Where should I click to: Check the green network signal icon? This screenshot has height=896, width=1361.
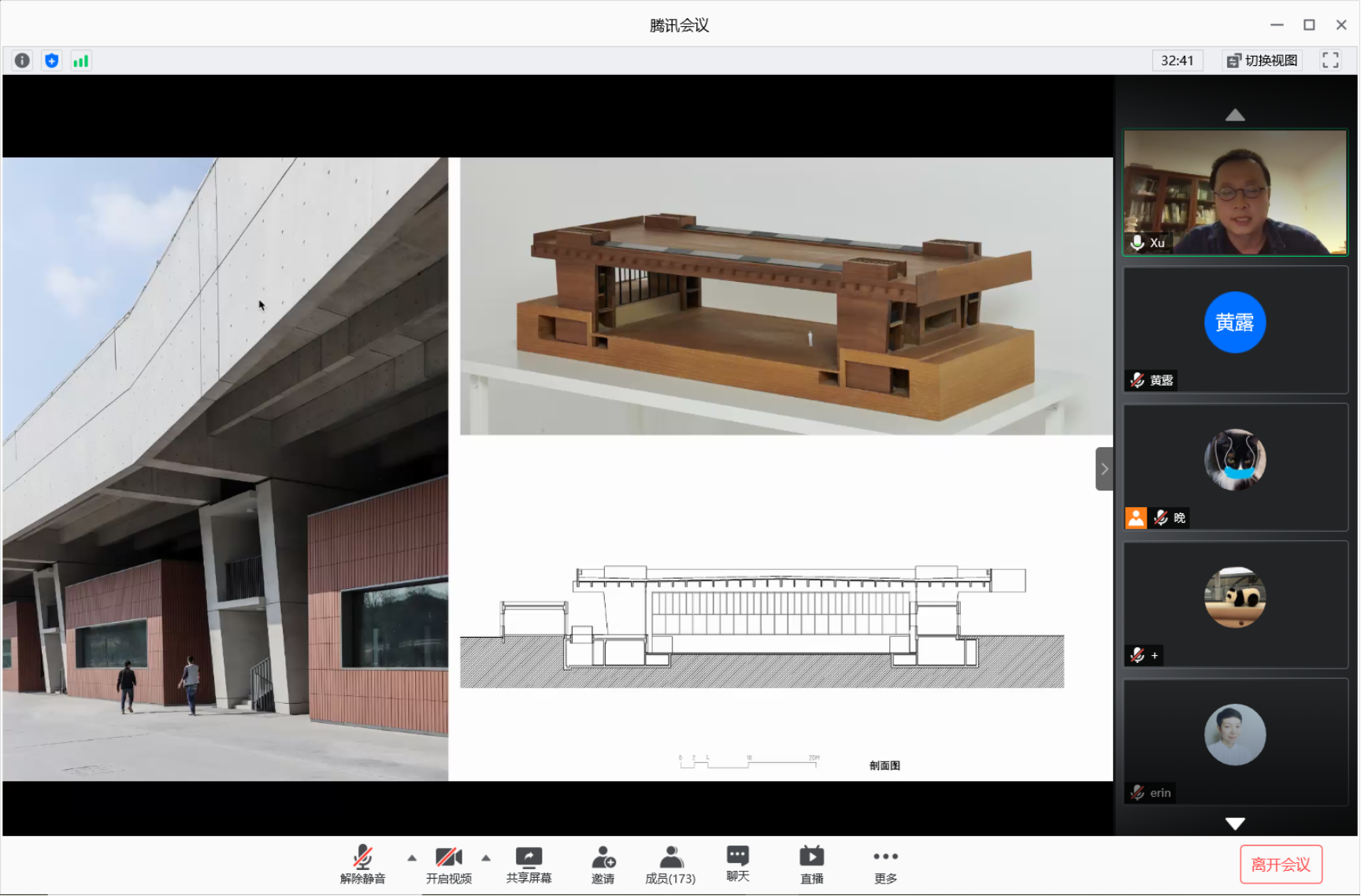coord(80,61)
